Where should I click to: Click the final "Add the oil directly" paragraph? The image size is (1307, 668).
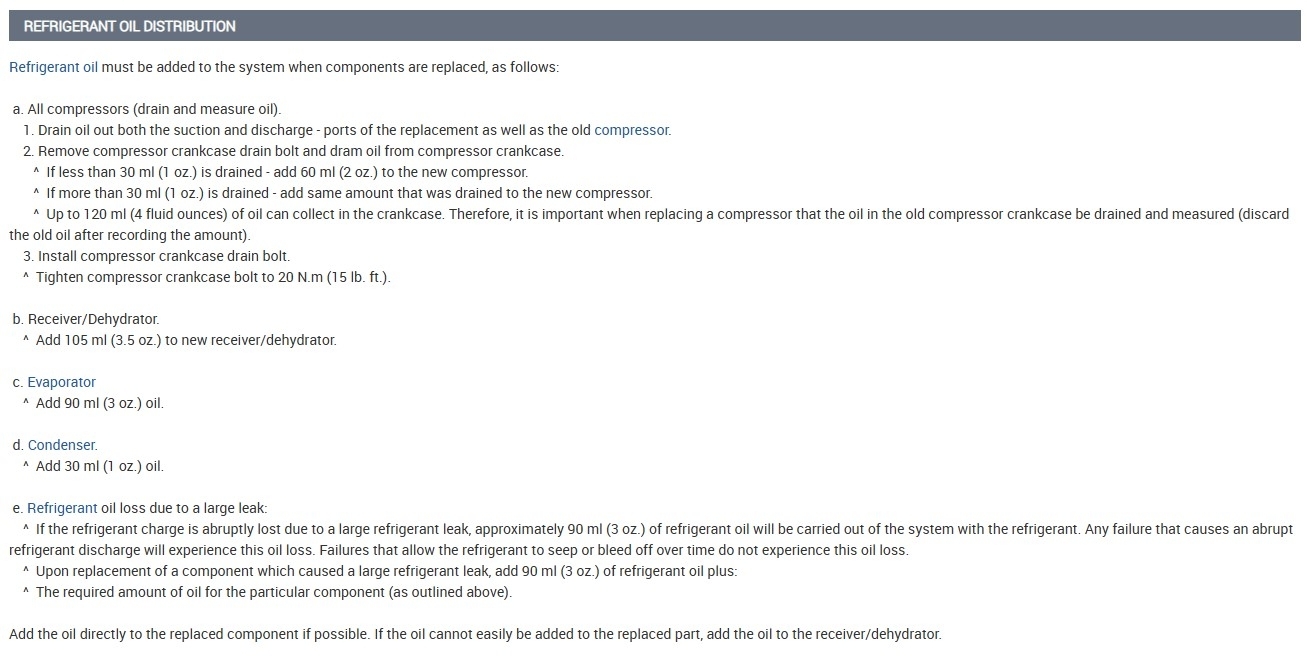475,634
